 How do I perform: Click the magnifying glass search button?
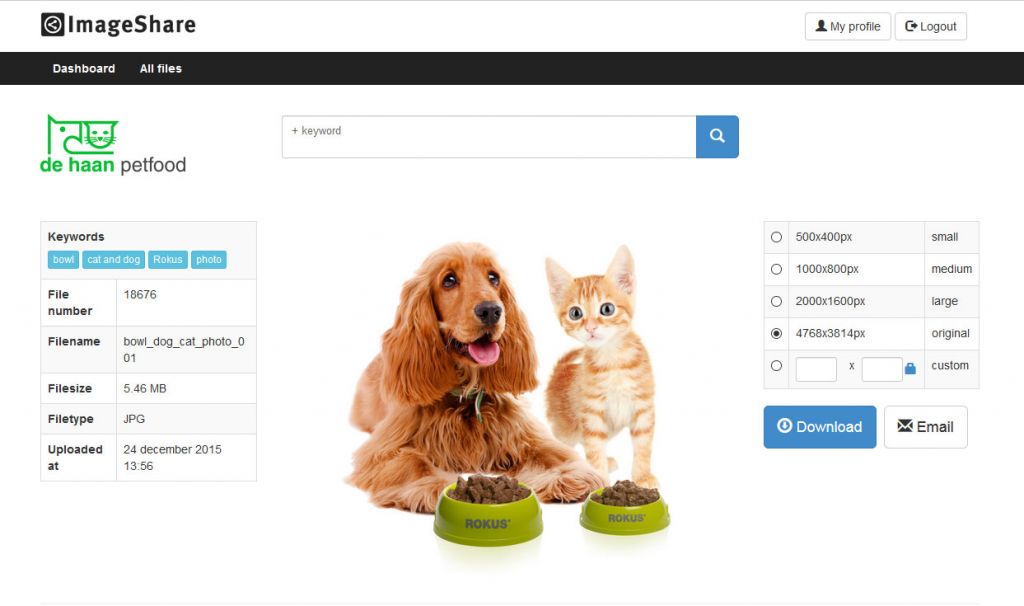[x=717, y=136]
